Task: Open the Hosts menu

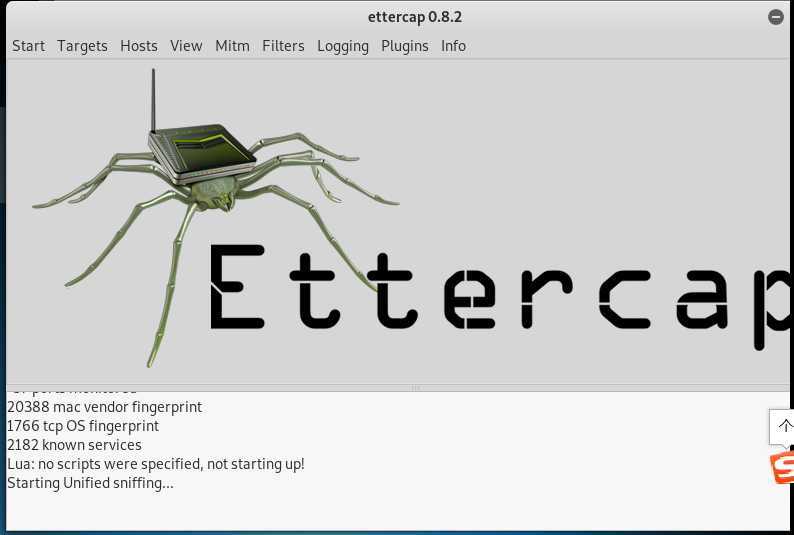Action: coord(139,46)
